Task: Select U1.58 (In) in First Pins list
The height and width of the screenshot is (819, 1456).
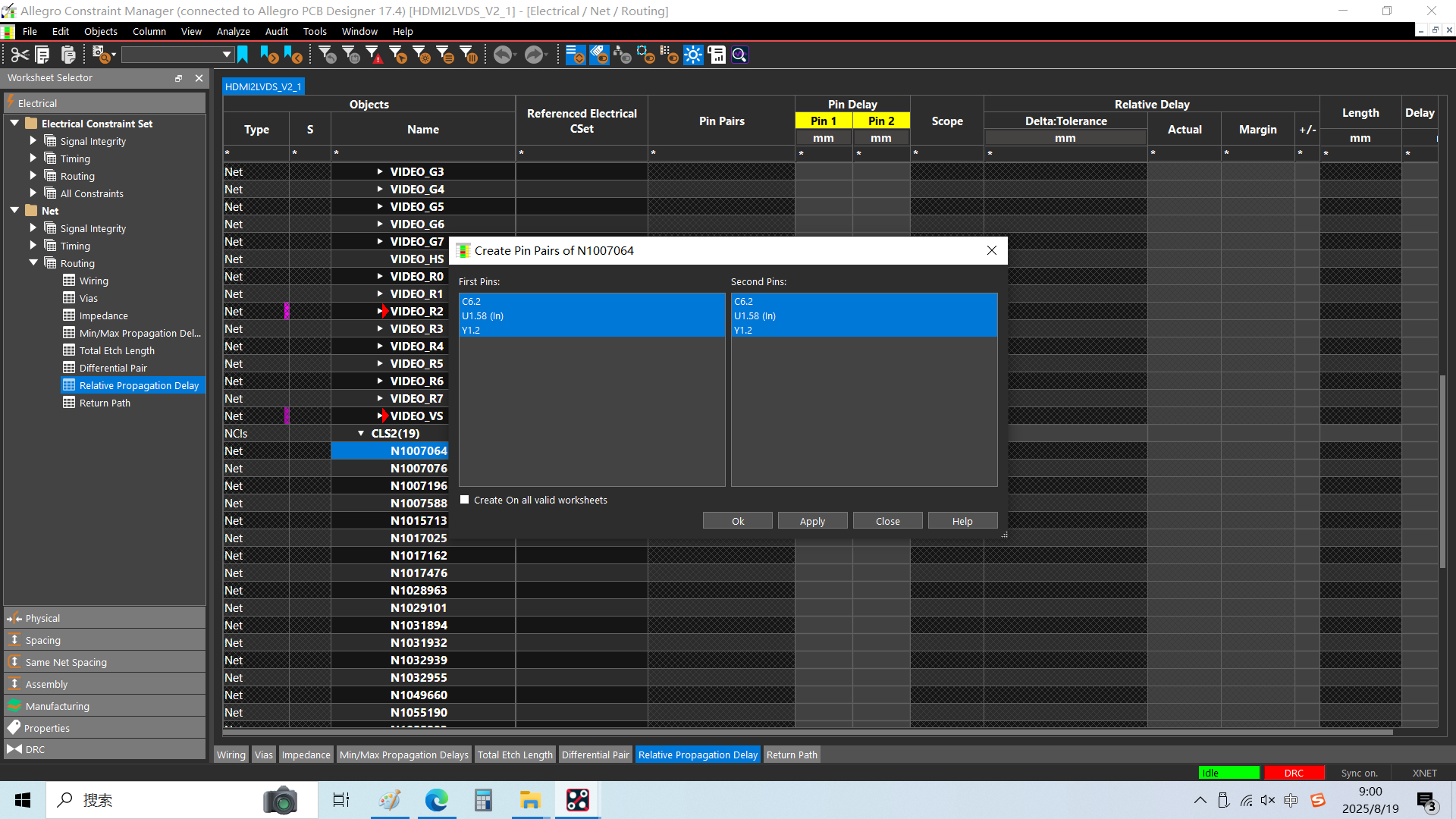Action: click(x=482, y=315)
